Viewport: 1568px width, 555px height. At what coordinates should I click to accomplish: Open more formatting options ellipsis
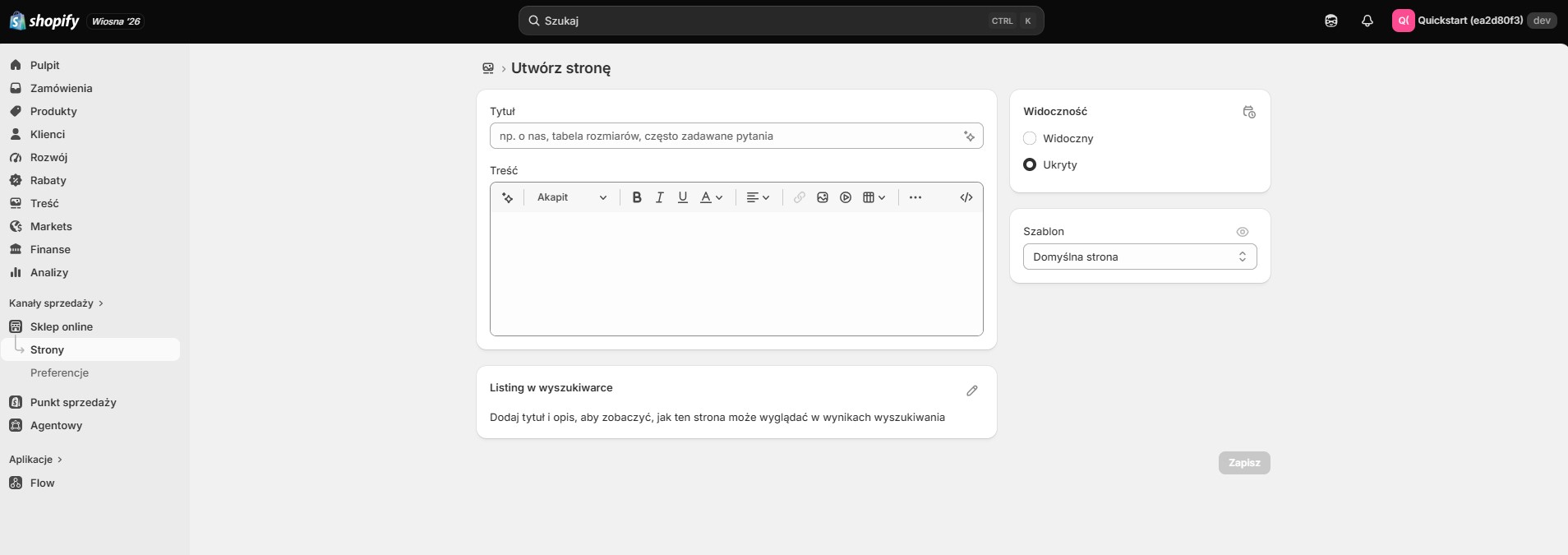(915, 197)
